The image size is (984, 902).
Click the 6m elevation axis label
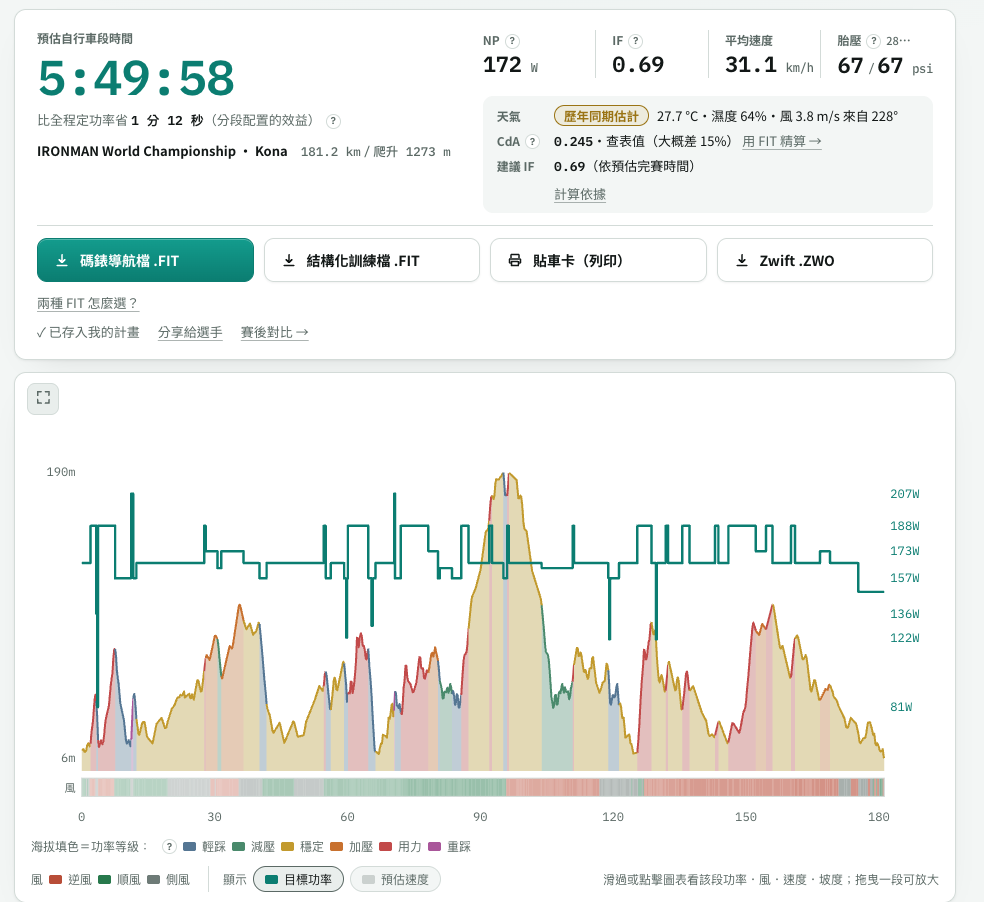pos(68,758)
